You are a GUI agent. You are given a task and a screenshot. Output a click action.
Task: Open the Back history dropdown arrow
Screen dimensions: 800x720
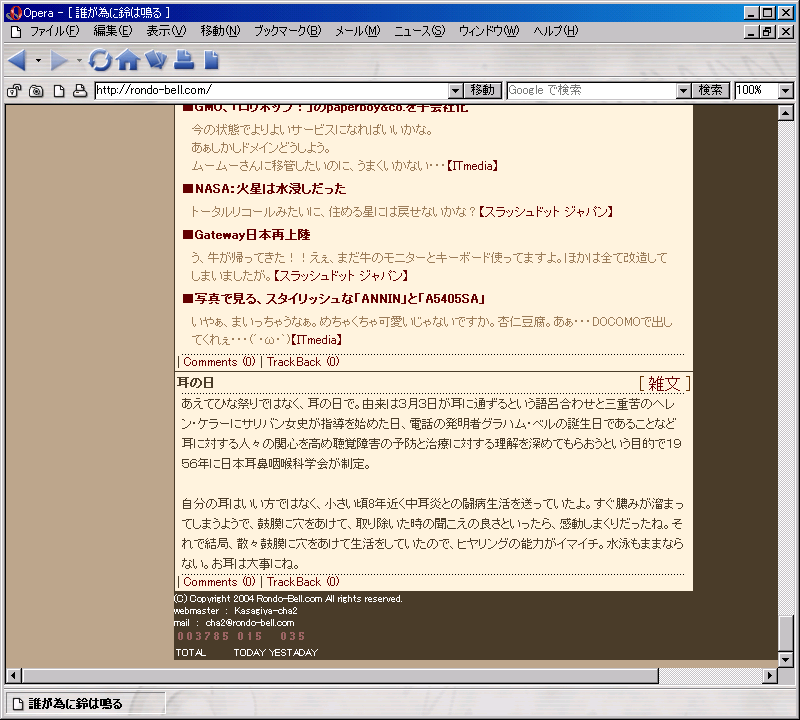click(38, 61)
